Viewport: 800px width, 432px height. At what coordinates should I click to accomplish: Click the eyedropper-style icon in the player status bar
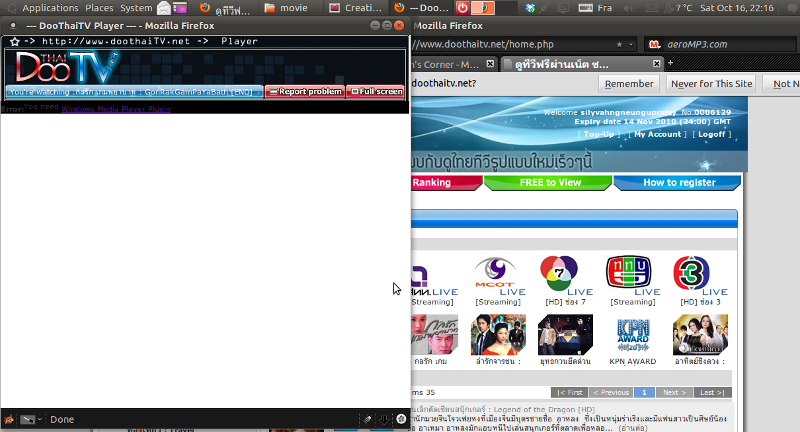(367, 419)
